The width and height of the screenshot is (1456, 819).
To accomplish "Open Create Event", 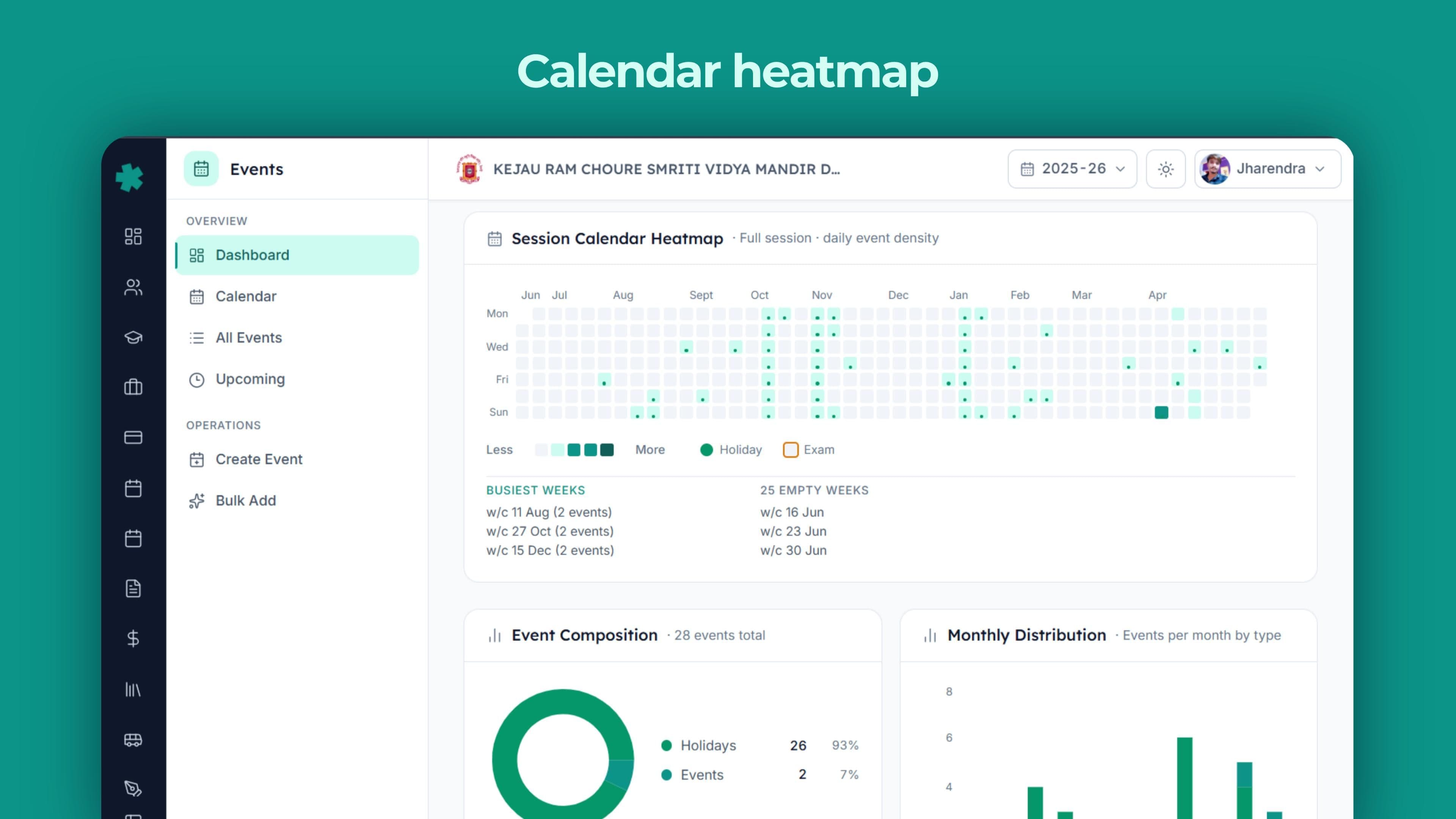I will (297, 459).
